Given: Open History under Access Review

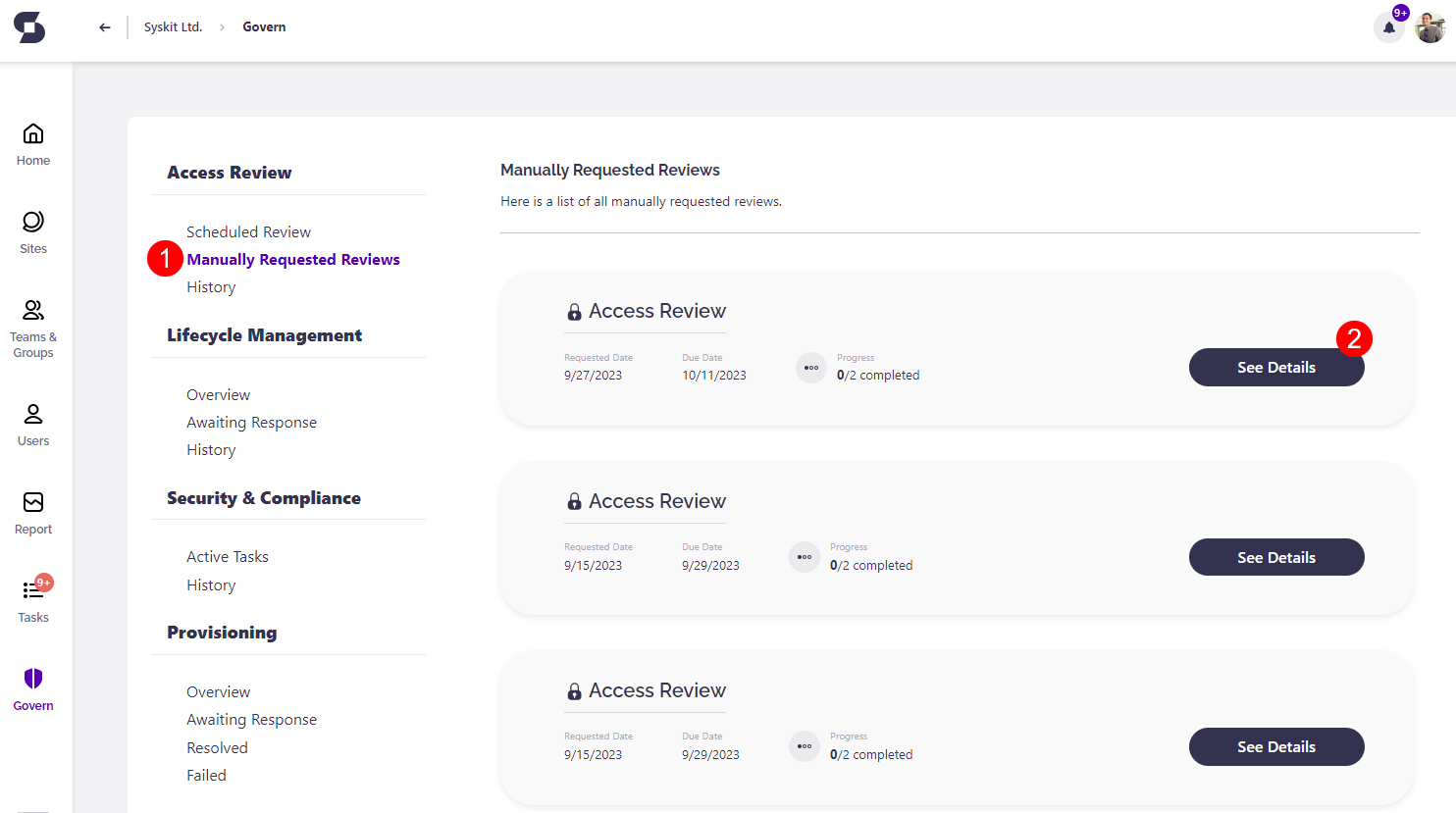Looking at the screenshot, I should click(x=211, y=286).
